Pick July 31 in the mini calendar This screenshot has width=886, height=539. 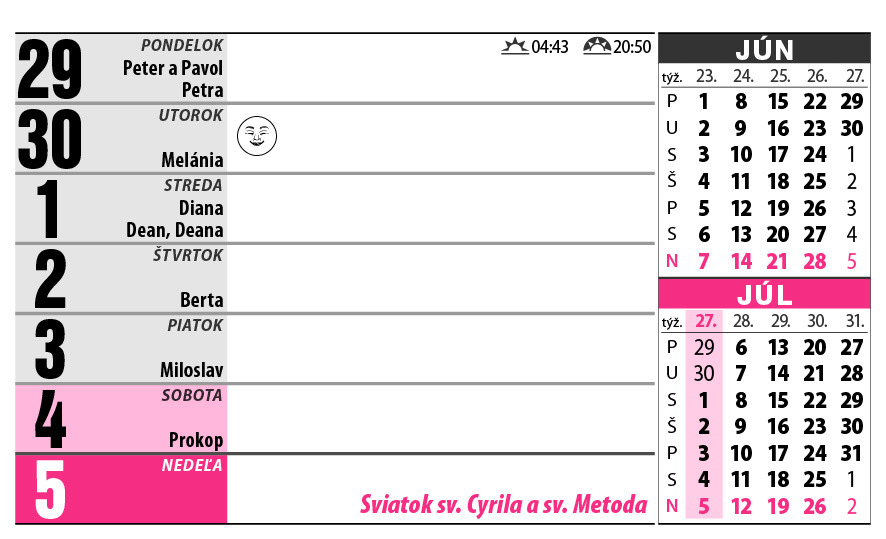(852, 452)
